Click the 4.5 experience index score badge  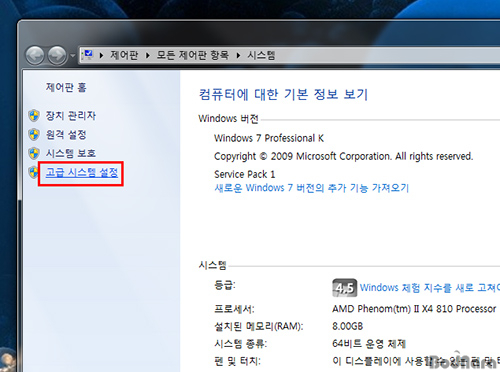coord(344,288)
